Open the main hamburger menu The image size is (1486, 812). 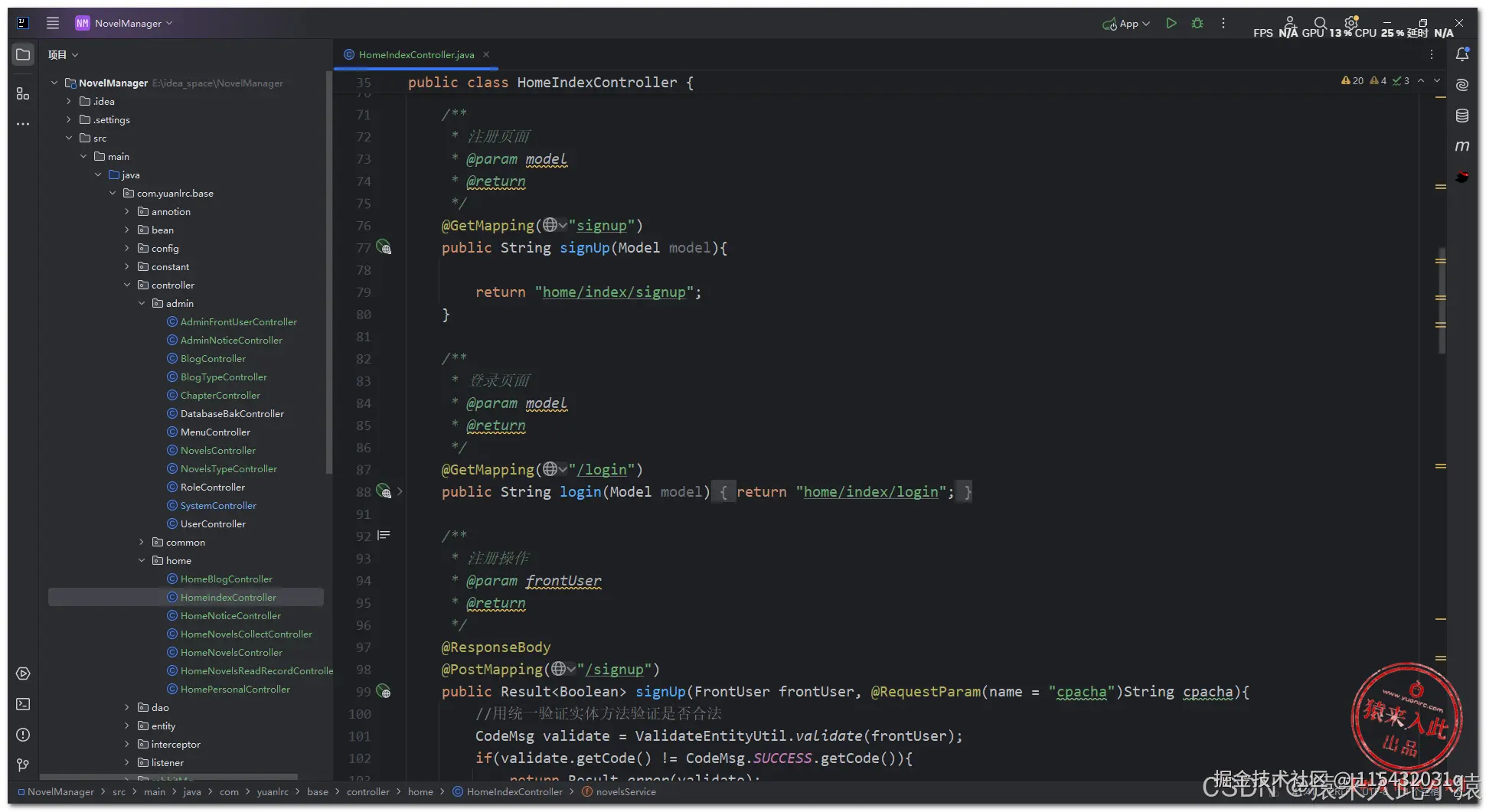[x=53, y=23]
